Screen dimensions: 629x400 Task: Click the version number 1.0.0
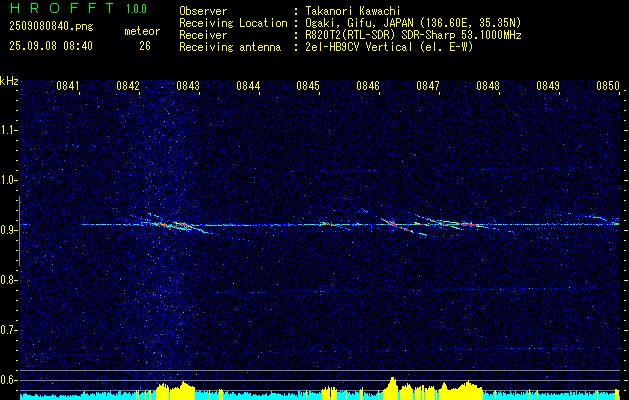(136, 9)
